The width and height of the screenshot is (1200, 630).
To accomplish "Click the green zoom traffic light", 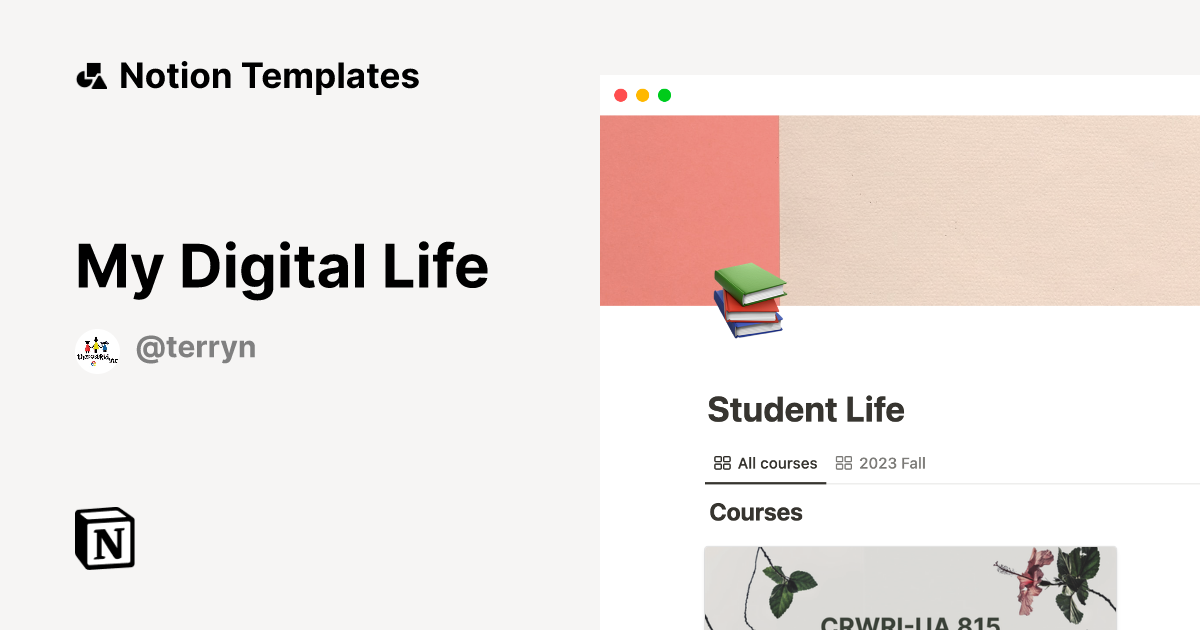I will (664, 95).
